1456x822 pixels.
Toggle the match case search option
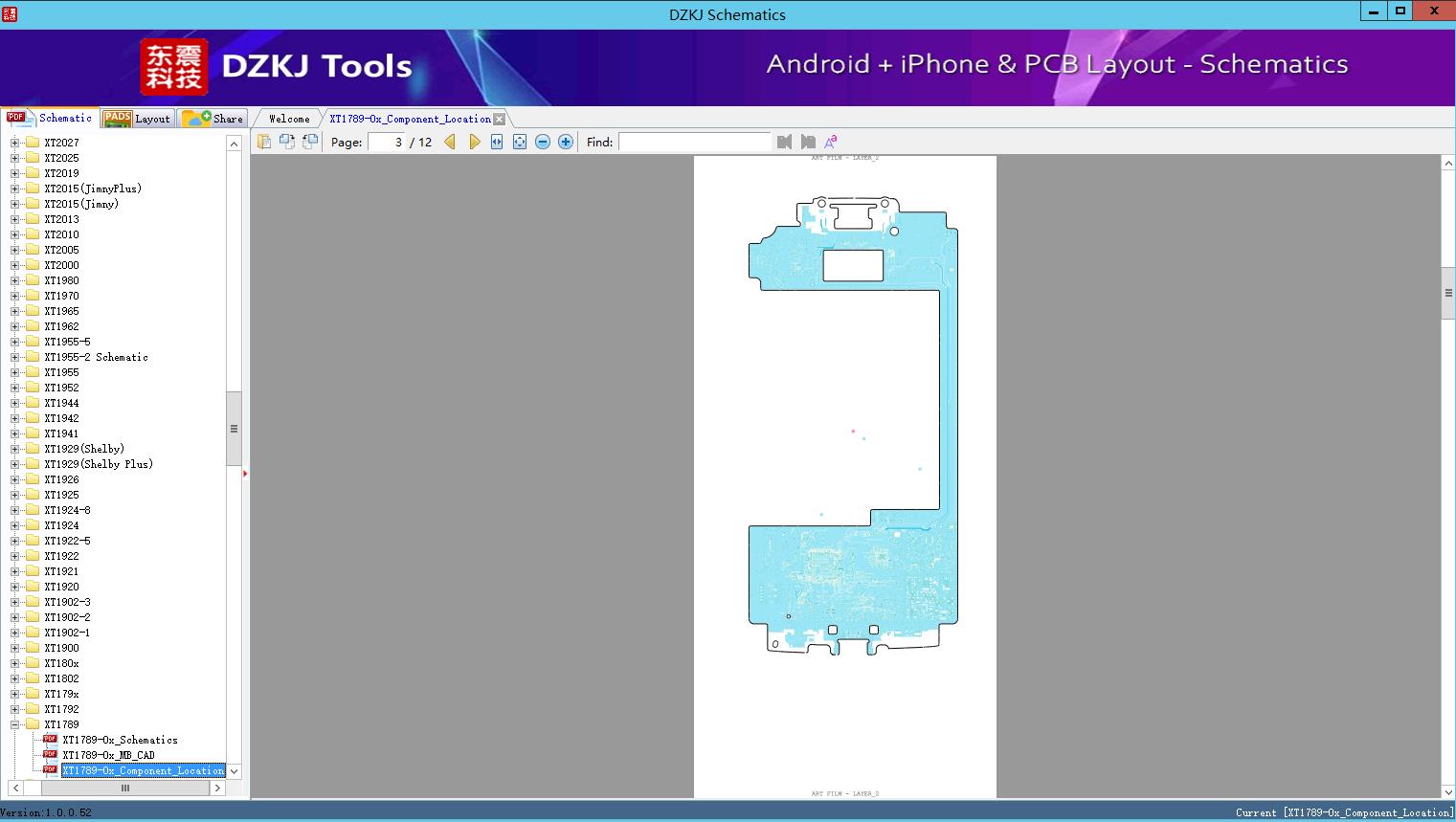coord(831,142)
